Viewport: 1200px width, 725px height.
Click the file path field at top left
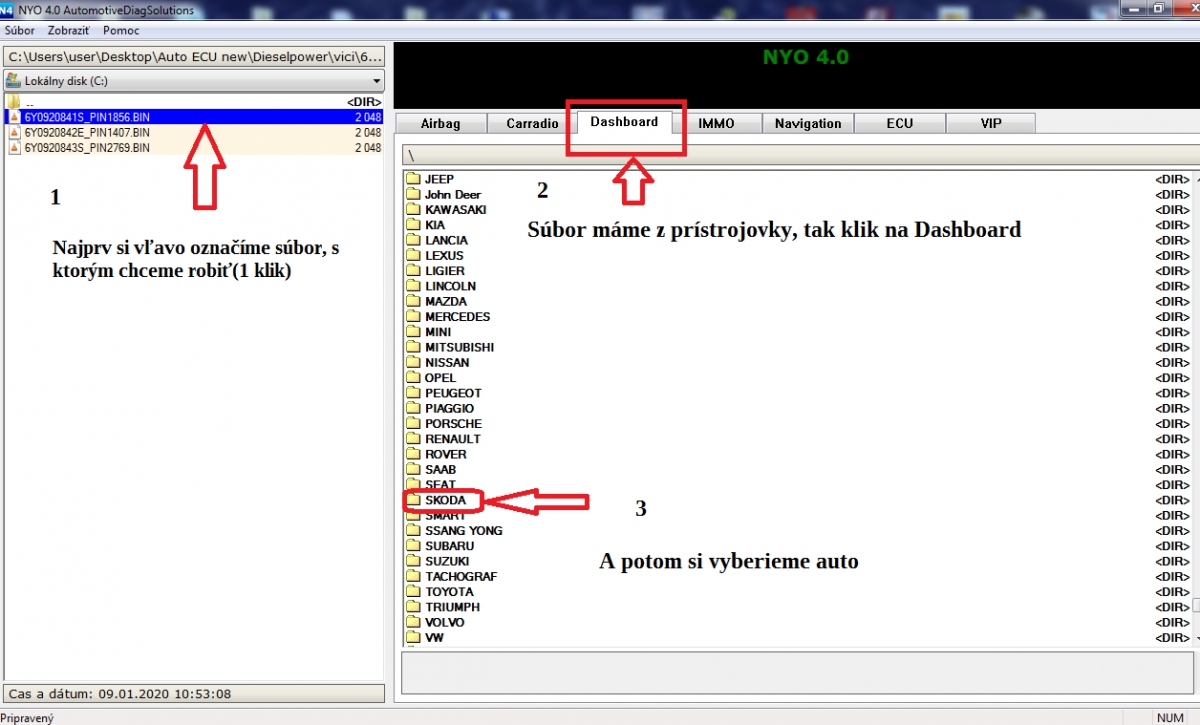coord(194,57)
